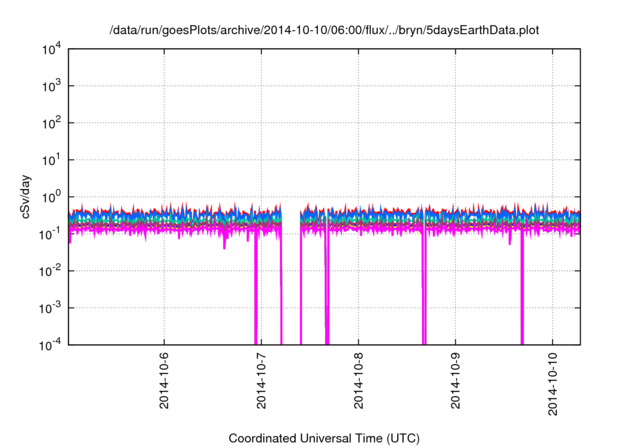This screenshot has height=448, width=640.
Task: Click the 2014-10-6 date tick label
Action: [x=164, y=380]
